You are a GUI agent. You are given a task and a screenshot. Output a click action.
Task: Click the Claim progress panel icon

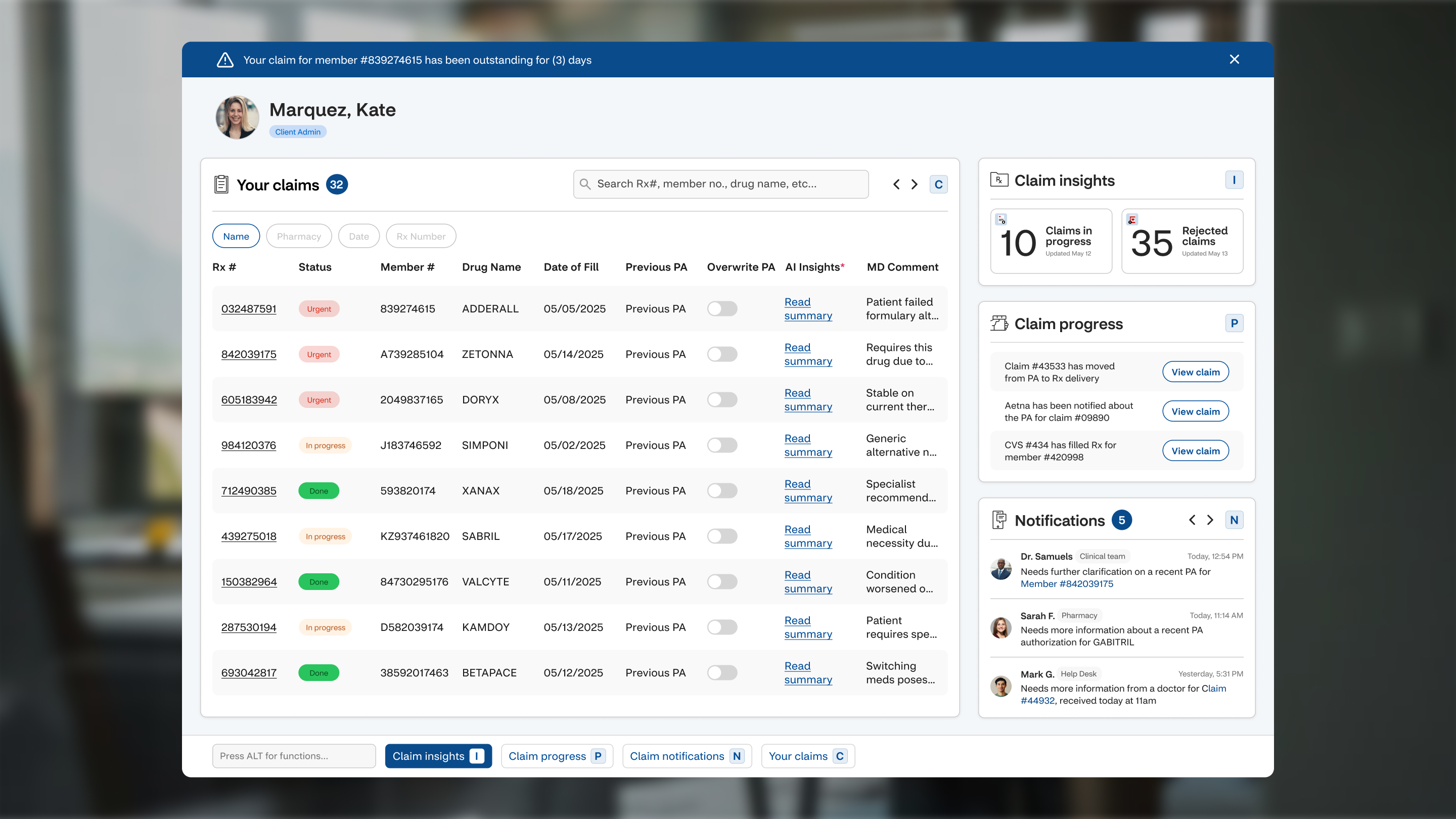[x=999, y=324]
